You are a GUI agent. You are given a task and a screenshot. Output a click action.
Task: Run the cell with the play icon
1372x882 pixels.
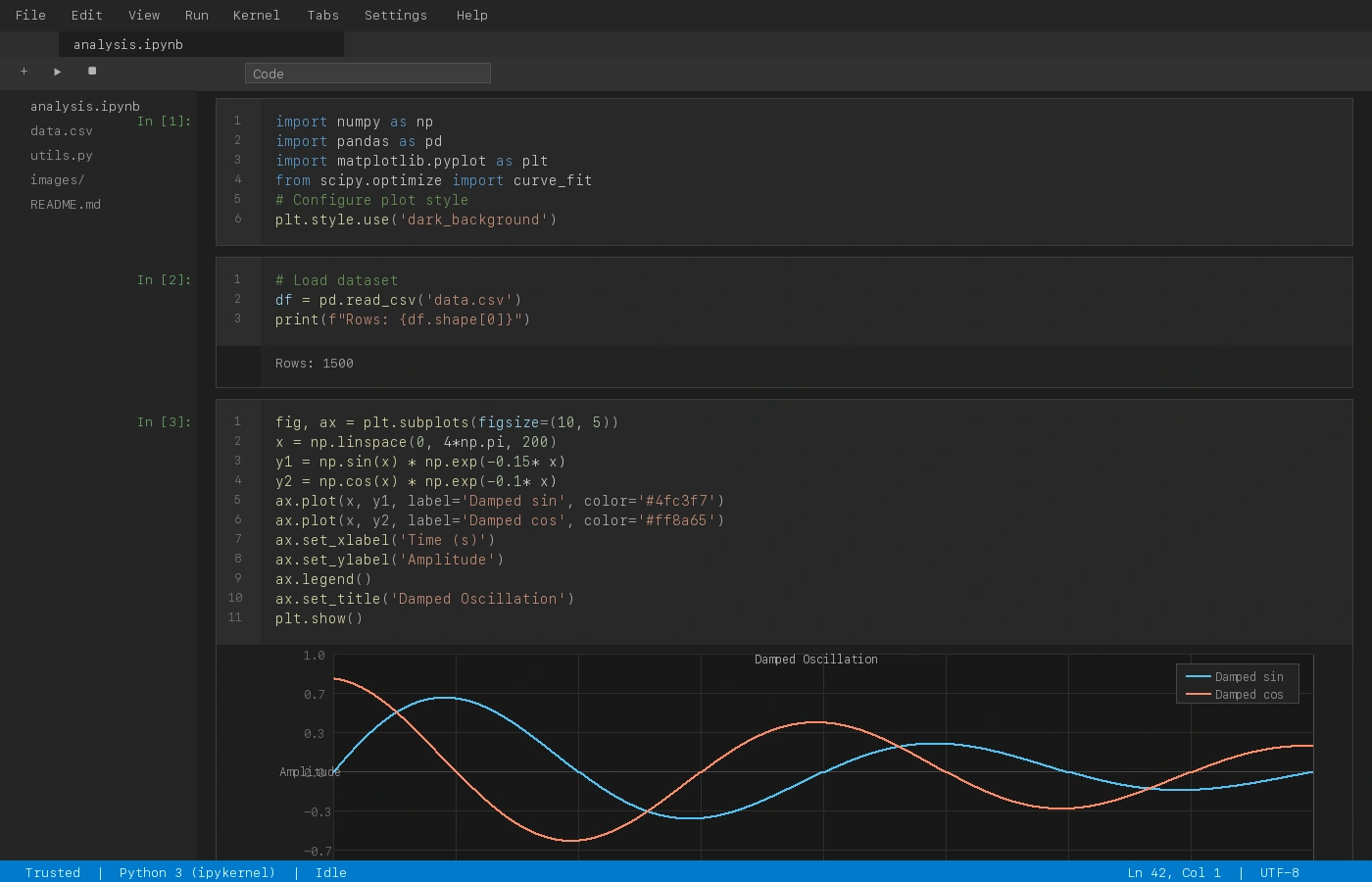58,72
